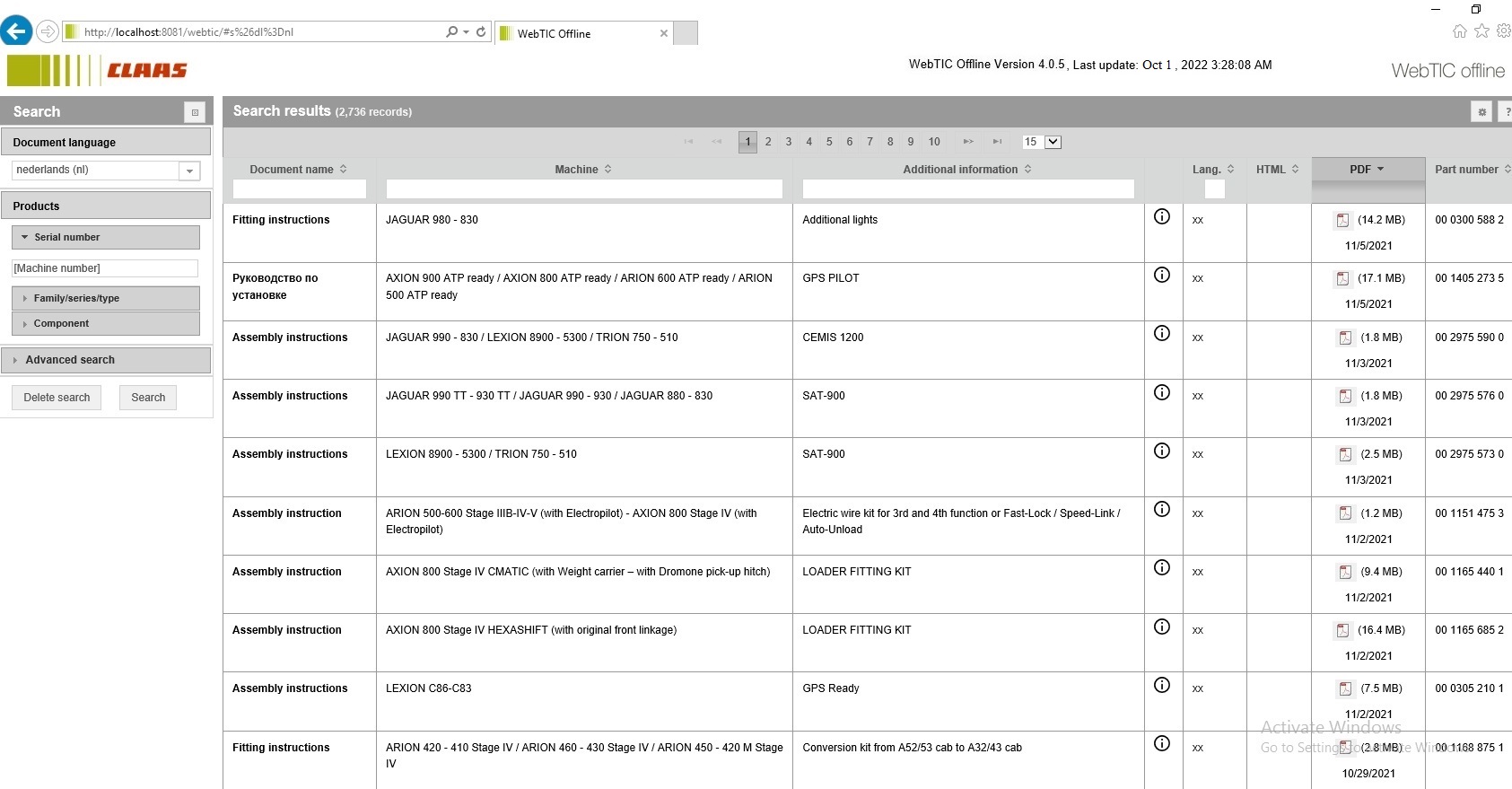Go to results page 5

click(x=829, y=142)
